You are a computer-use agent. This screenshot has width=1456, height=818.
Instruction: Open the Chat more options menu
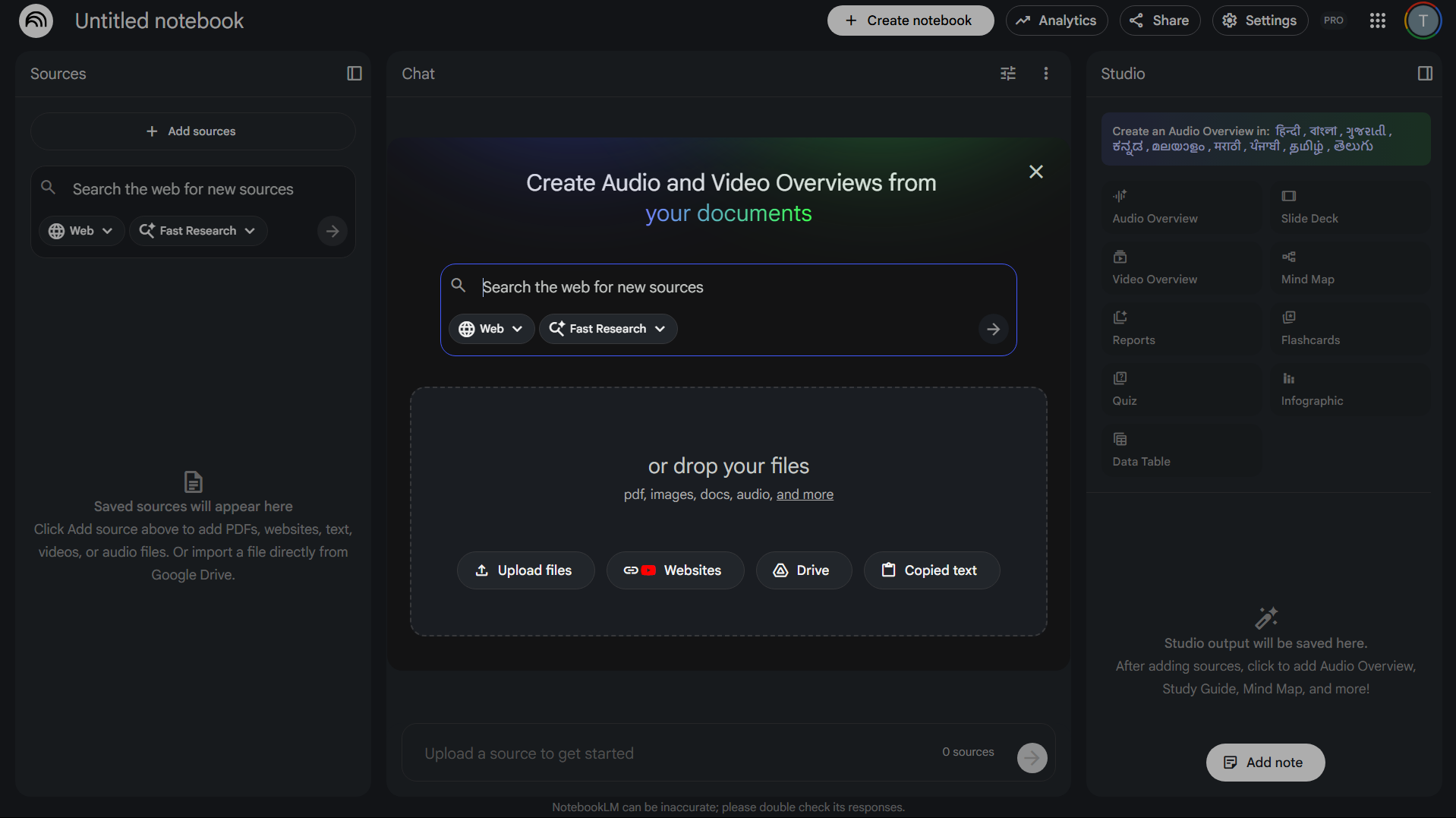[1046, 74]
